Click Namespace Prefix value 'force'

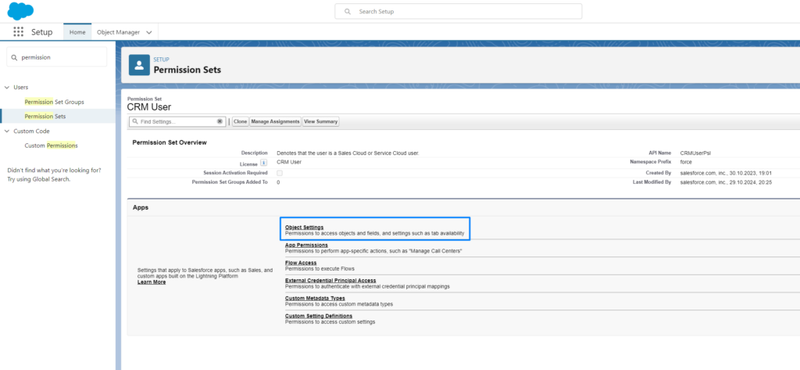point(686,162)
